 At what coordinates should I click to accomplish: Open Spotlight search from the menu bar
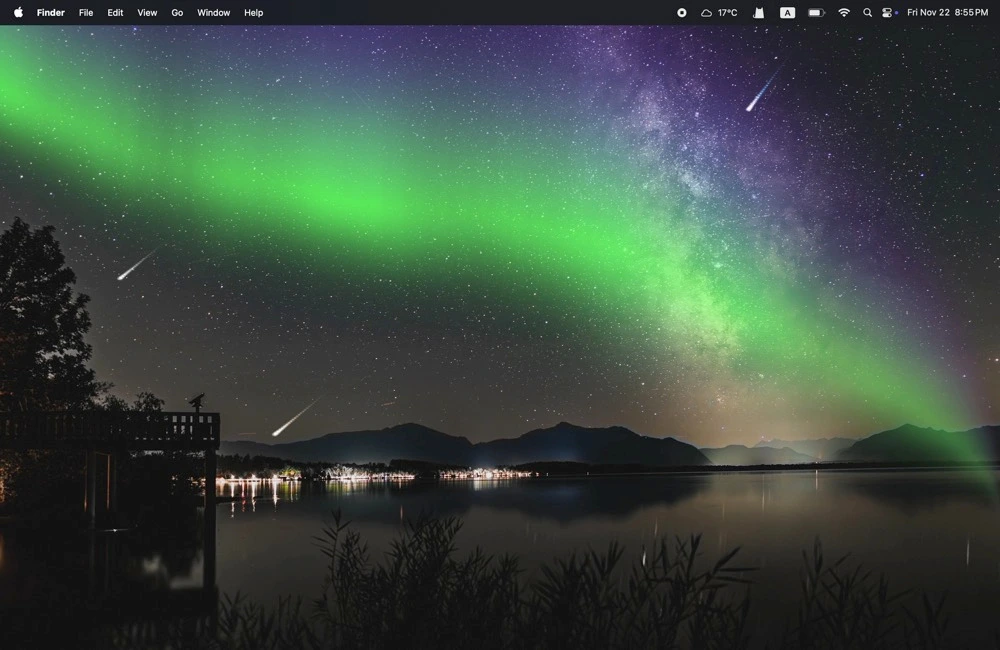pos(867,12)
